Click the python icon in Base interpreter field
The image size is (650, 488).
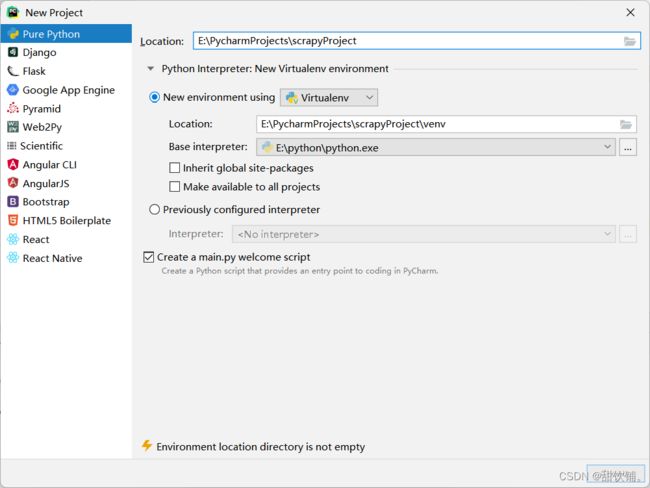[x=267, y=147]
